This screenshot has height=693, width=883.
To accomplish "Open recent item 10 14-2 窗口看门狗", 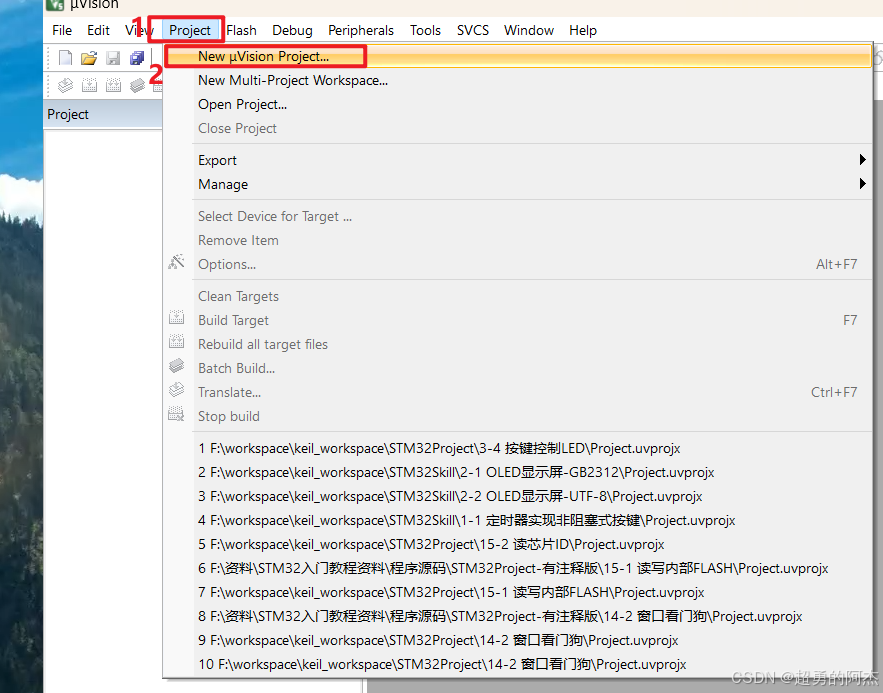I will 517,664.
